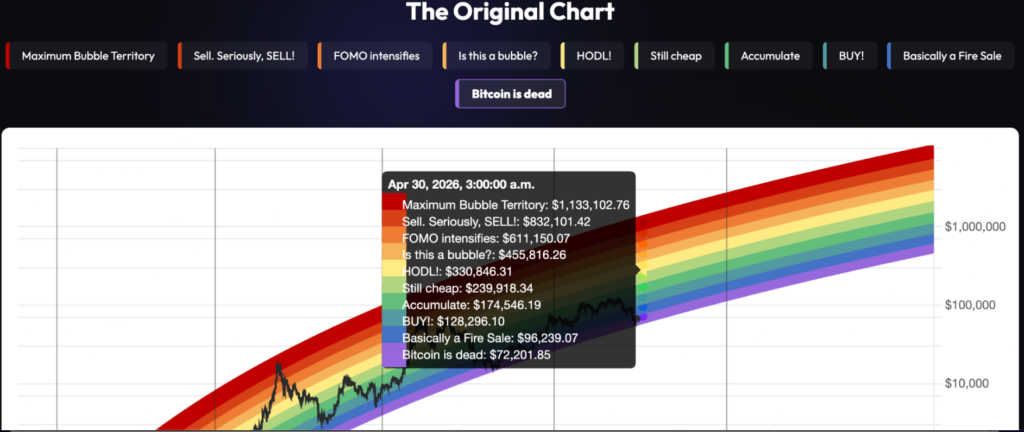Image resolution: width=1024 pixels, height=432 pixels.
Task: Click the $1,000,000 axis label
Action: coord(974,227)
